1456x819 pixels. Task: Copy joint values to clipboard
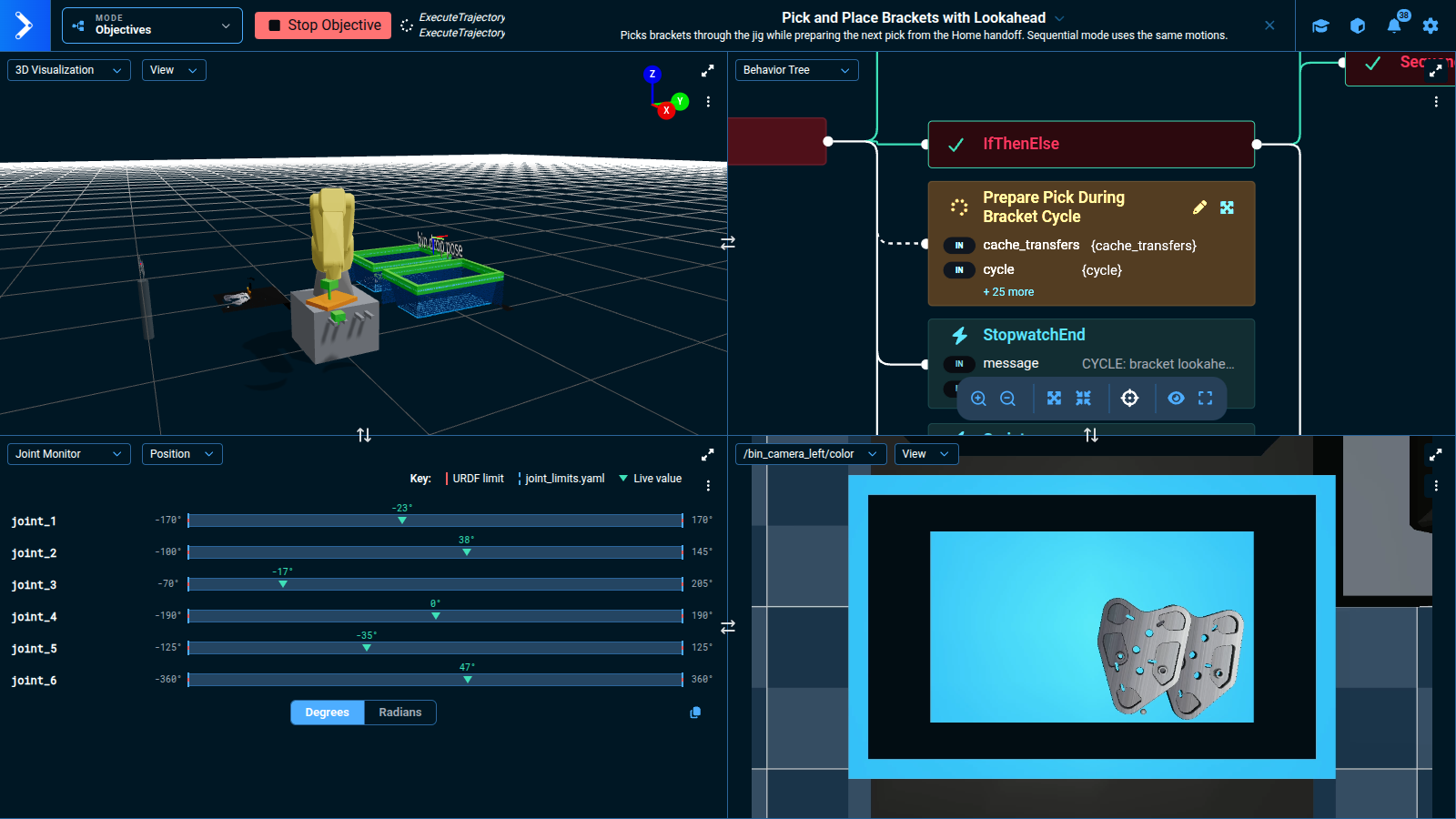click(695, 713)
